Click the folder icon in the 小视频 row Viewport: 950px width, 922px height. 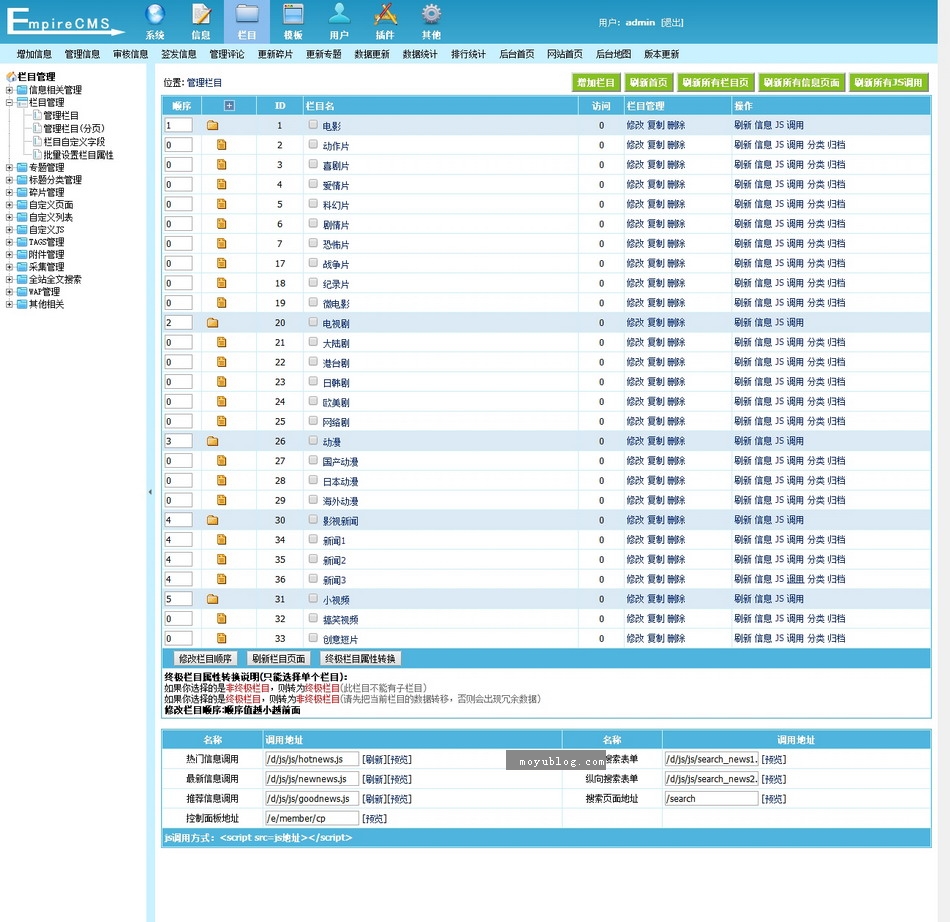coord(212,599)
